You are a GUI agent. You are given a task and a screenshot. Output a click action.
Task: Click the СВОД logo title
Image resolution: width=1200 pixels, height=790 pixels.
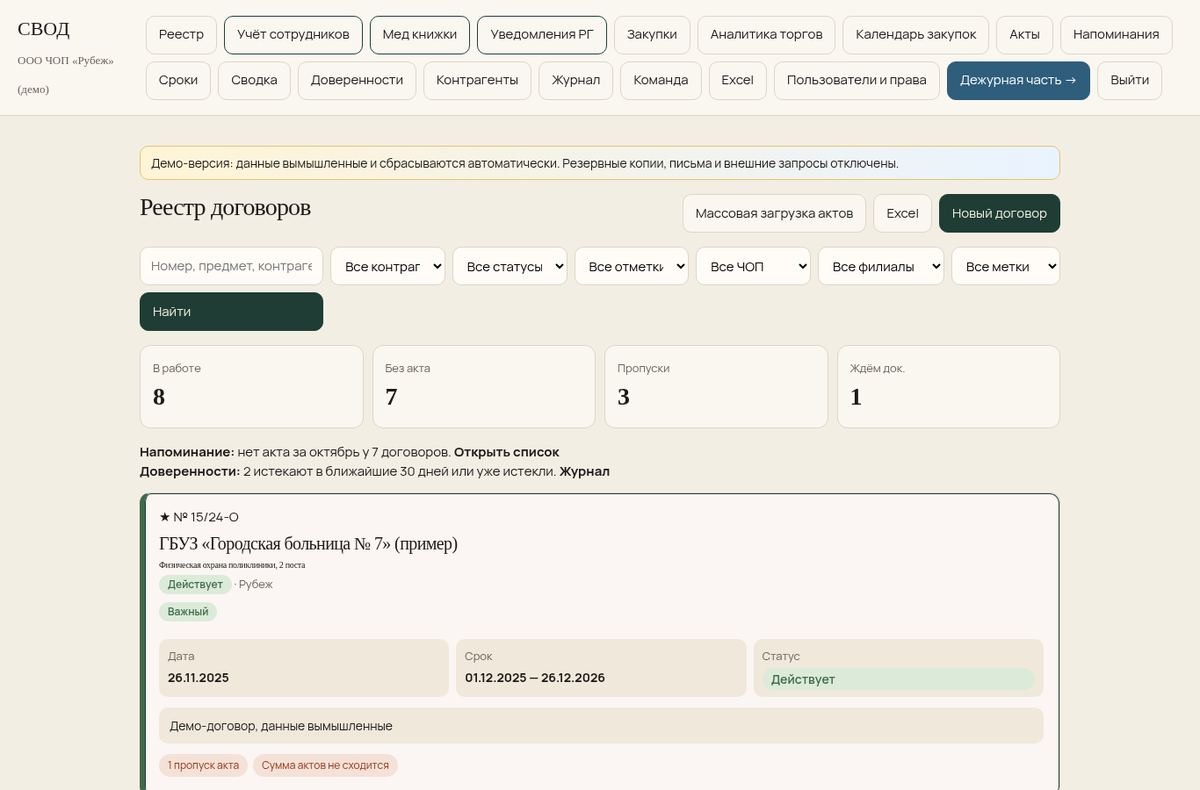44,29
